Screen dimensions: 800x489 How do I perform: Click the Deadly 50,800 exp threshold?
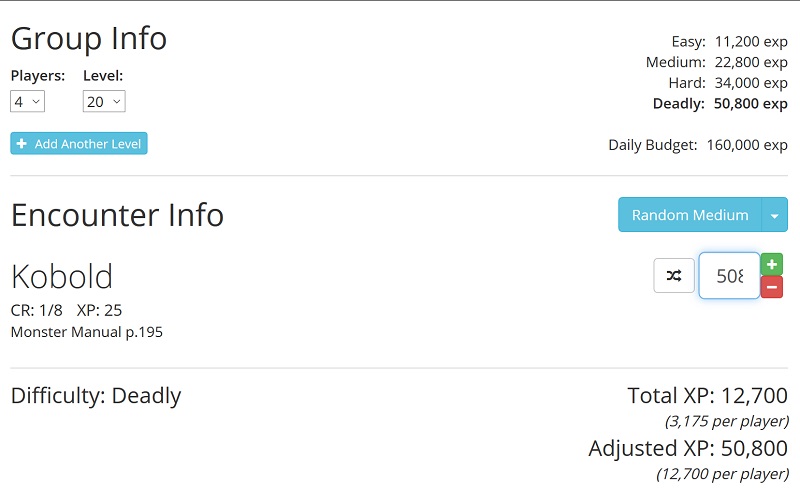click(720, 104)
